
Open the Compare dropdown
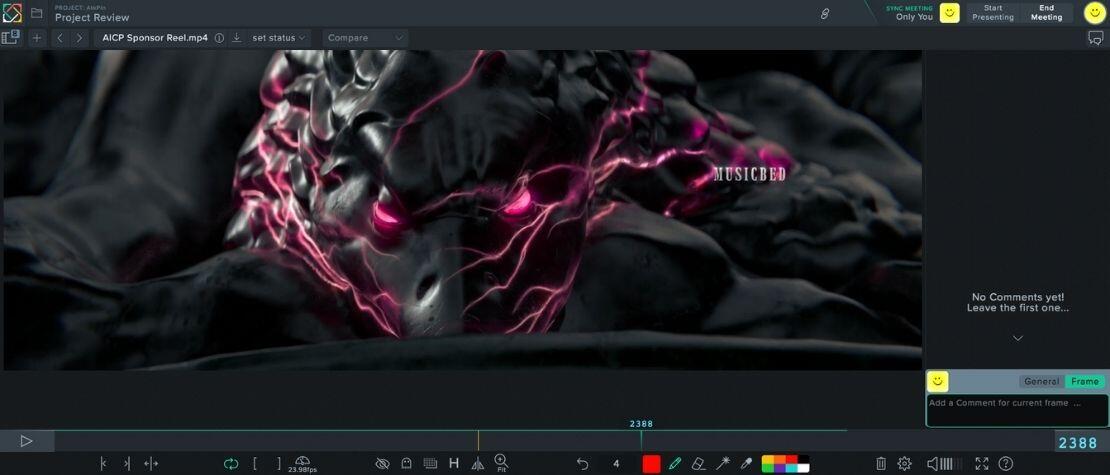365,38
